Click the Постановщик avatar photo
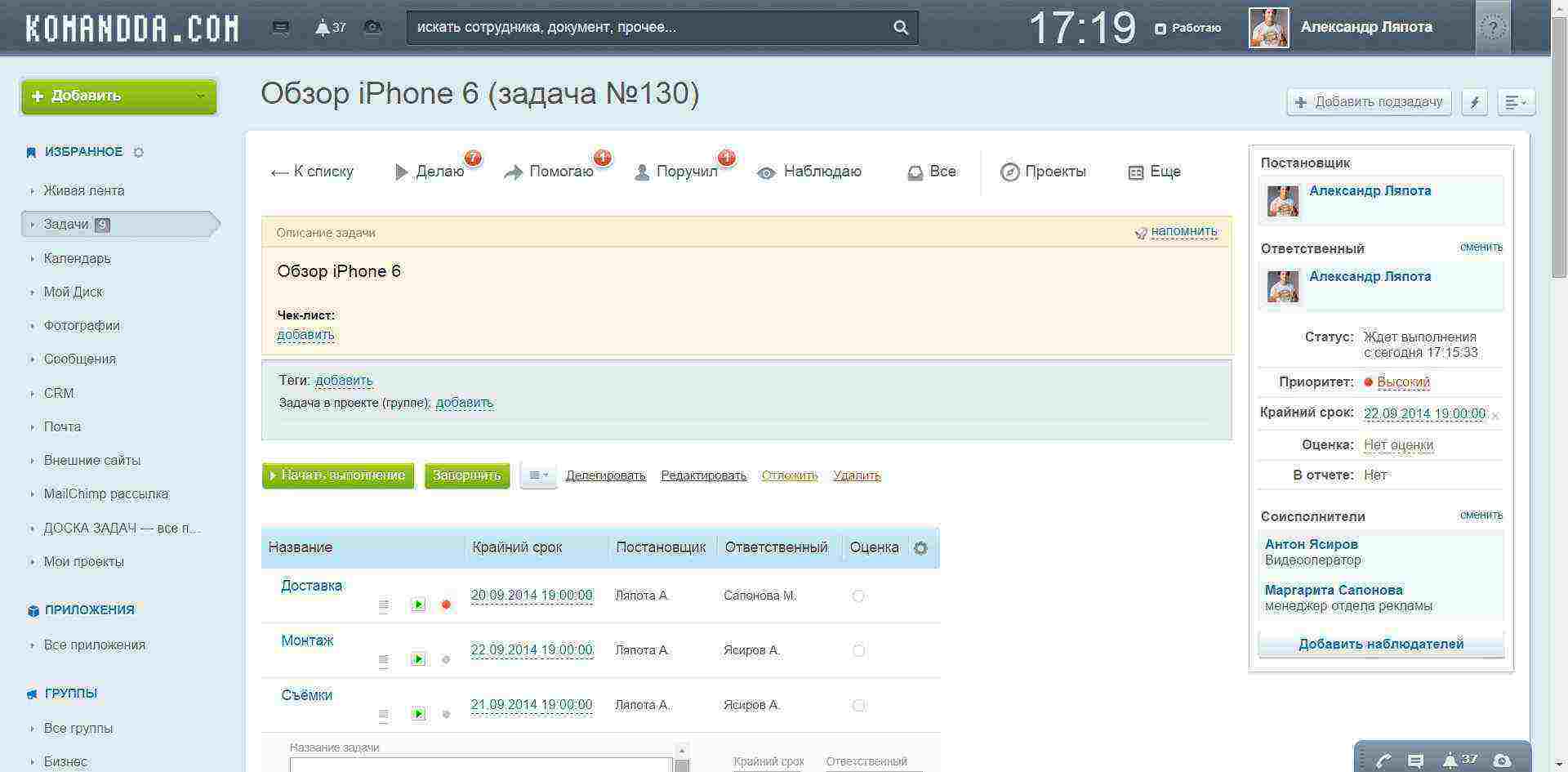The width and height of the screenshot is (1568, 772). 1283,200
